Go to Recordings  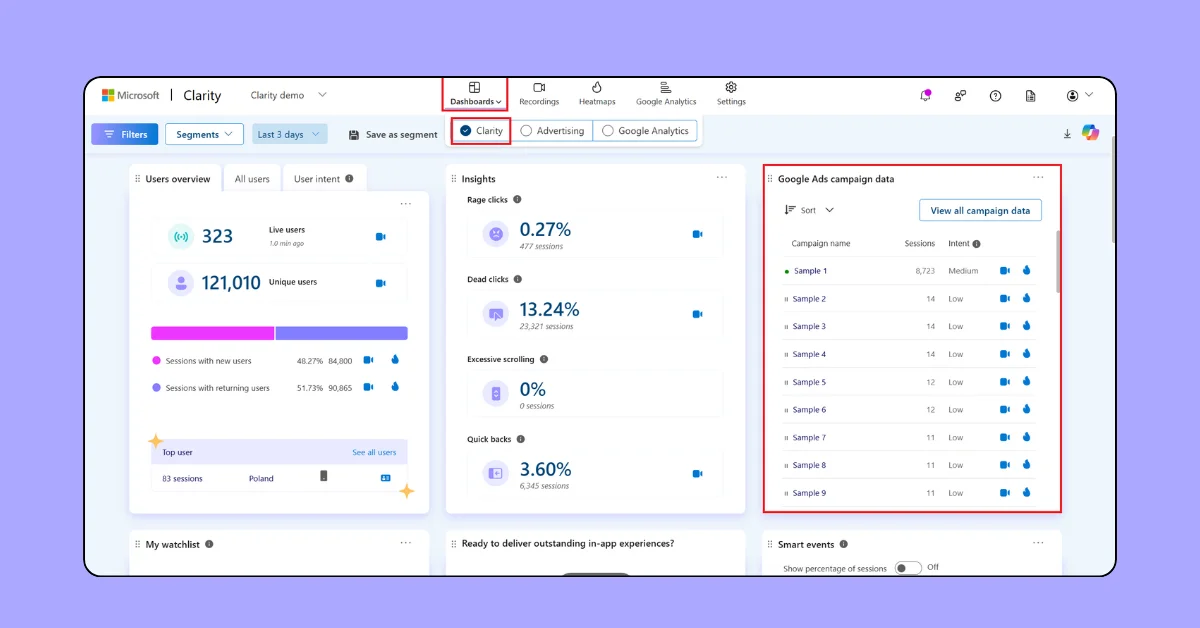539,94
